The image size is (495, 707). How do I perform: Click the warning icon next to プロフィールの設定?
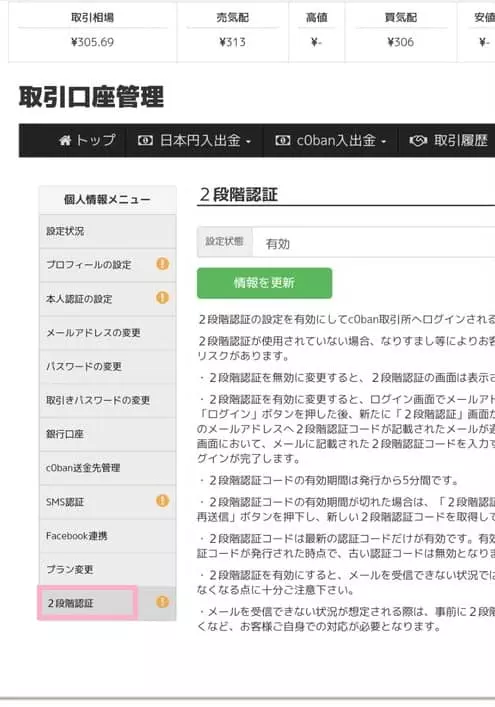[x=162, y=264]
